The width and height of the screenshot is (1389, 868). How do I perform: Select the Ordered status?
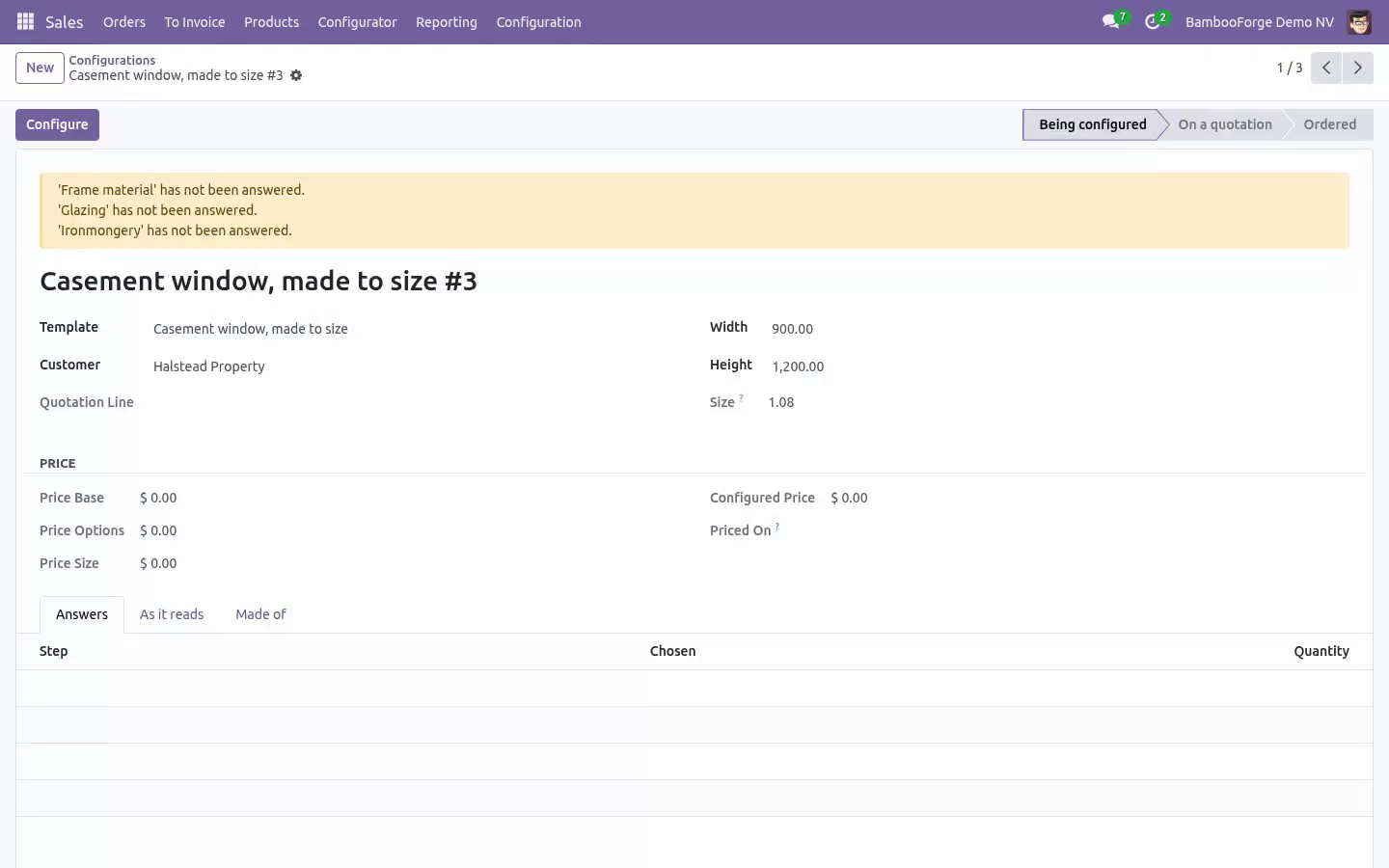(1329, 124)
